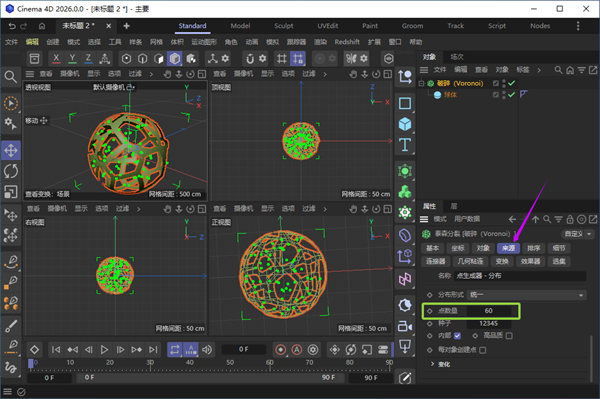This screenshot has height=399, width=600.
Task: Toggle Z axis lock
Action: point(88,59)
